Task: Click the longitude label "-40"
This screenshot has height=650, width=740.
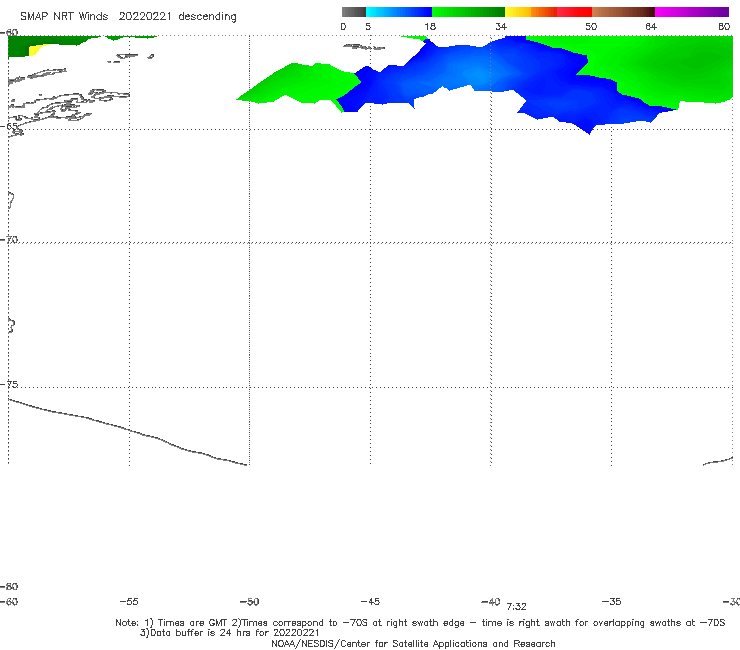Action: [491, 602]
